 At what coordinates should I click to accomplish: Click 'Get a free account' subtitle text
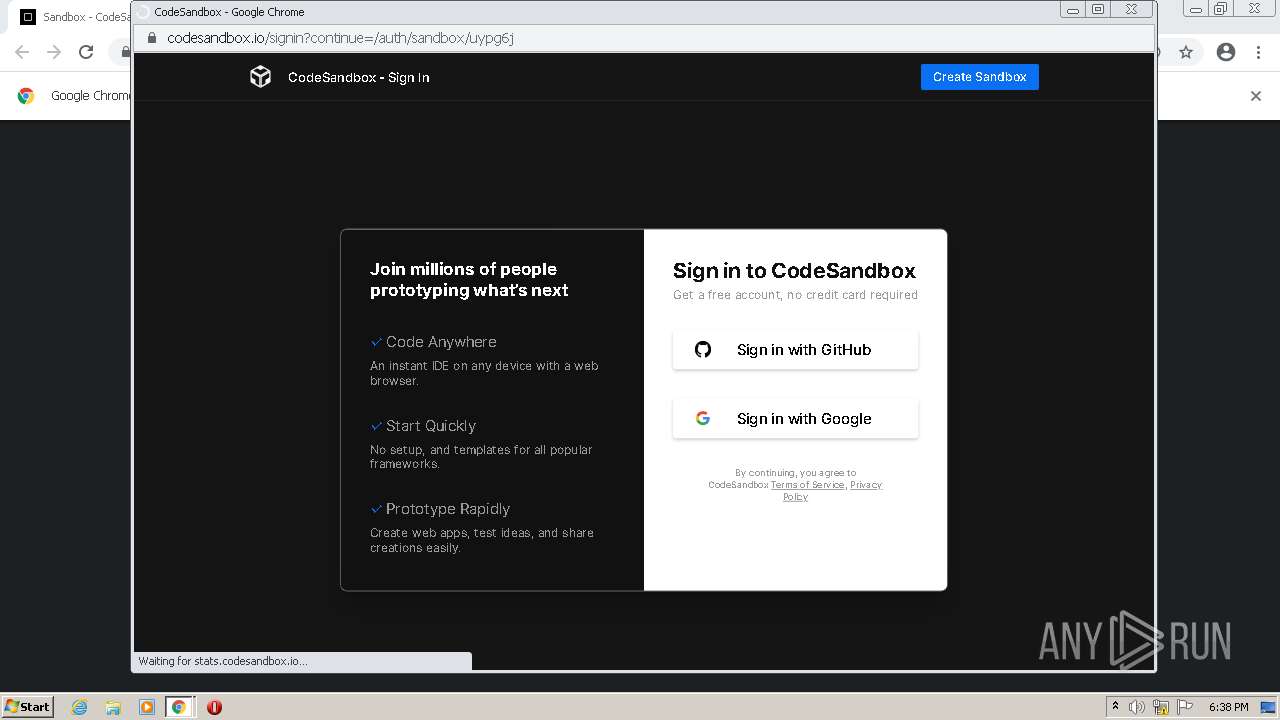(x=795, y=295)
